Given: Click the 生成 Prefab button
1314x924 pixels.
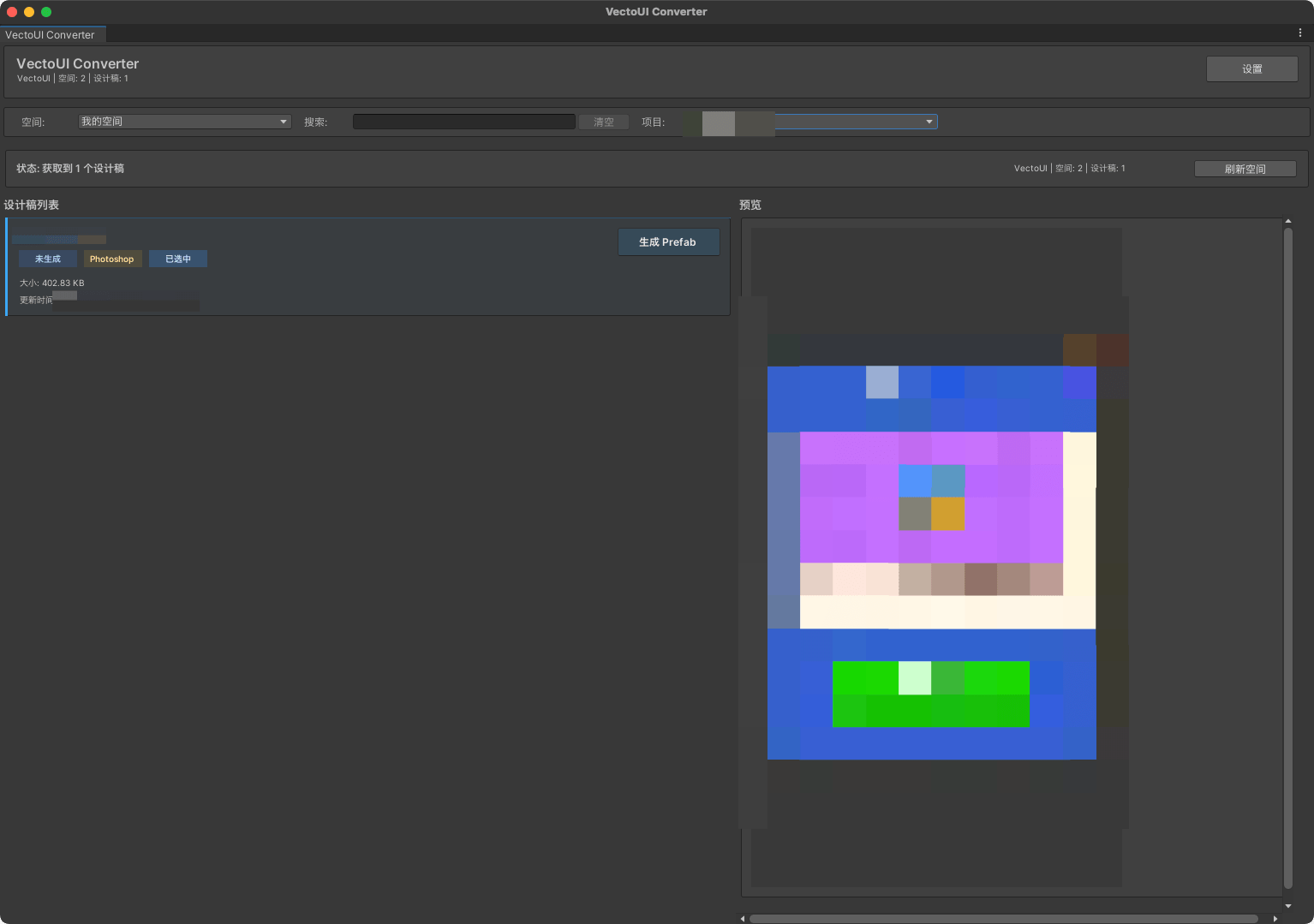Looking at the screenshot, I should point(668,241).
